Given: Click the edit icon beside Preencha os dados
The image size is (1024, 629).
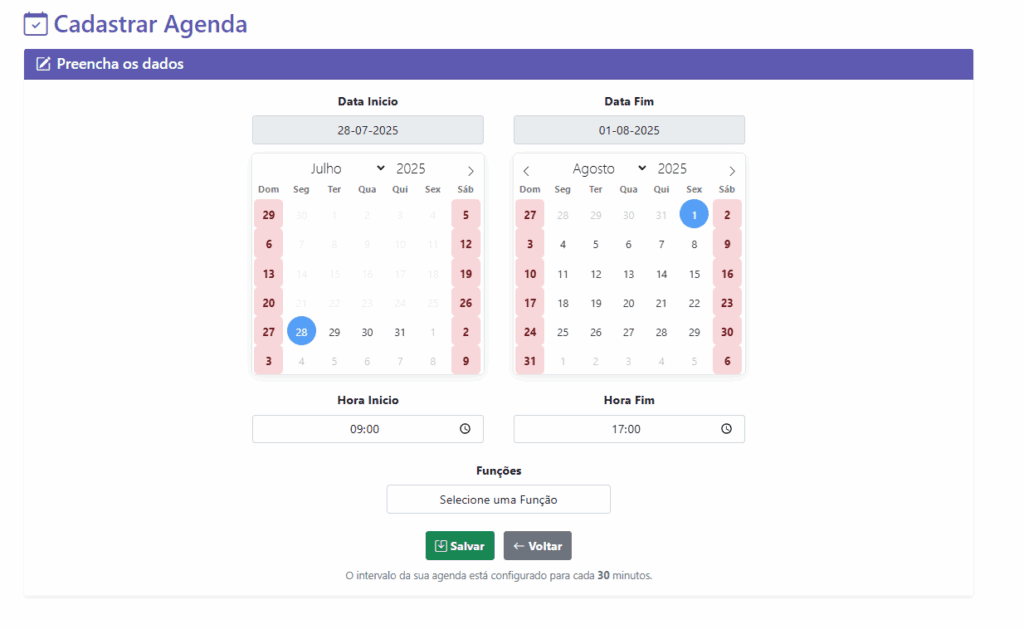Looking at the screenshot, I should pos(43,64).
